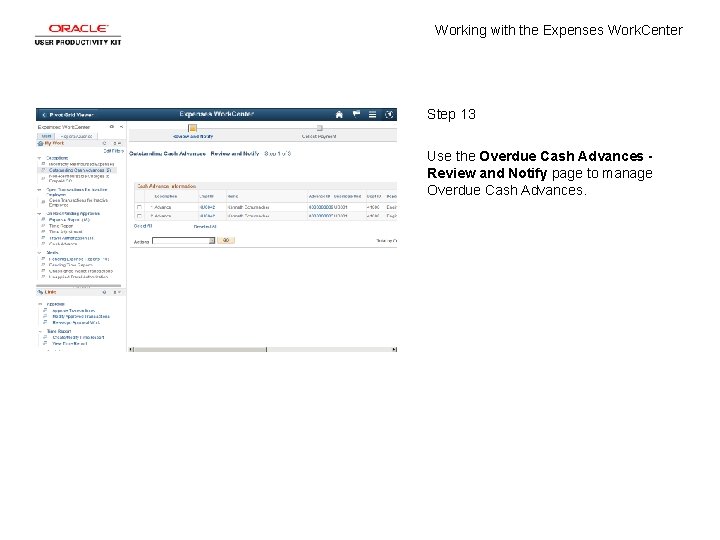Open View Time Report link

click(x=69, y=343)
